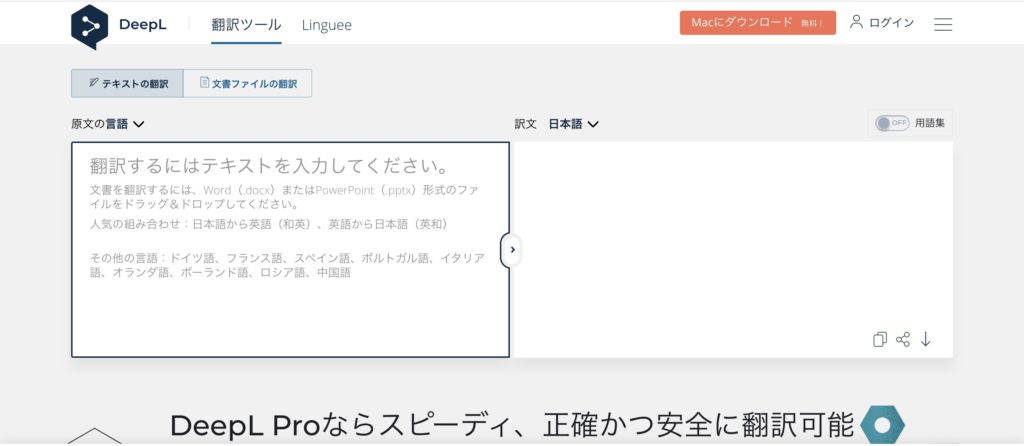Click the Macにダウンロード button
Screen dimensions: 1024x446
(758, 23)
